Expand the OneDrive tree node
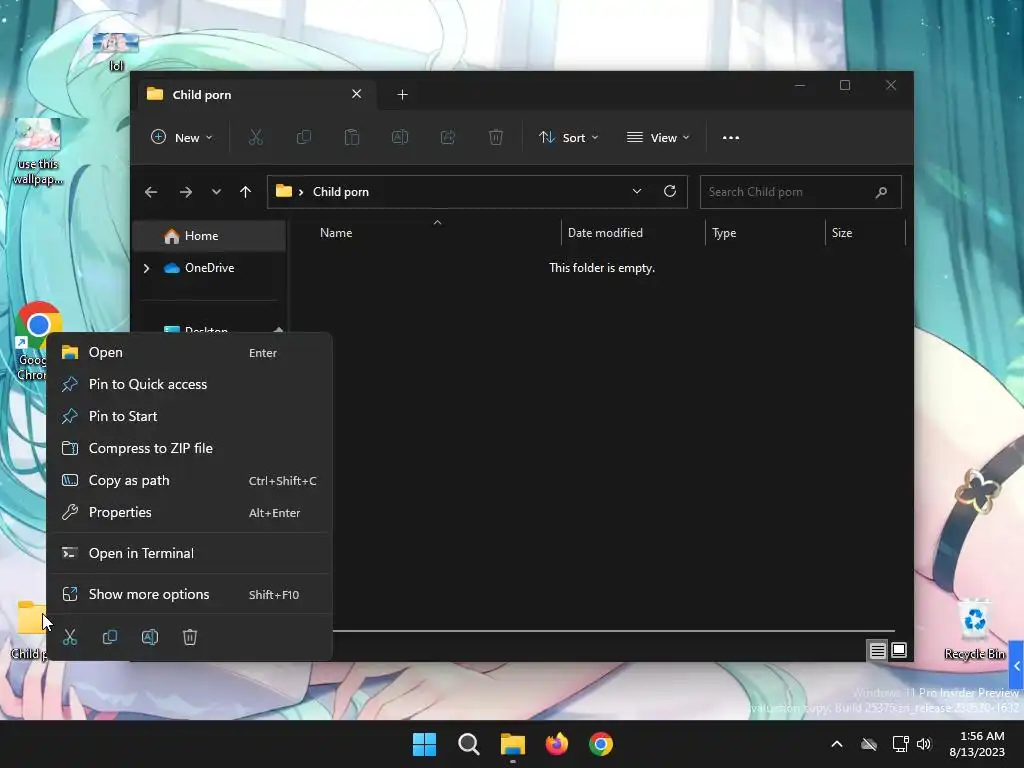 pos(146,268)
